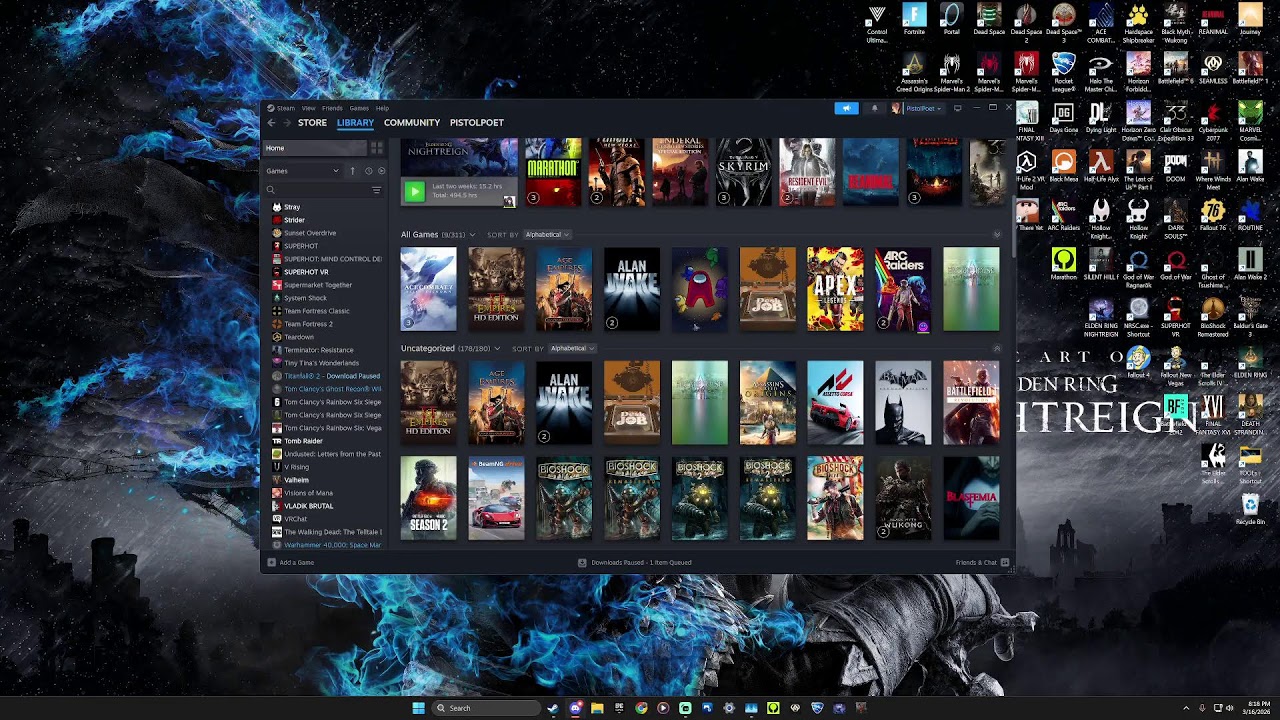
Task: Change sort order for the All Games shelf
Action: (547, 235)
